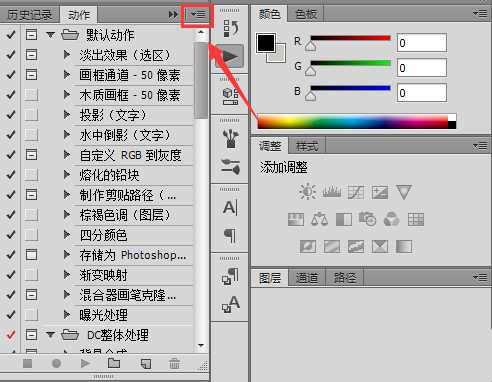
Task: Add a Hue/Saturation adjustment
Action: (x=296, y=219)
